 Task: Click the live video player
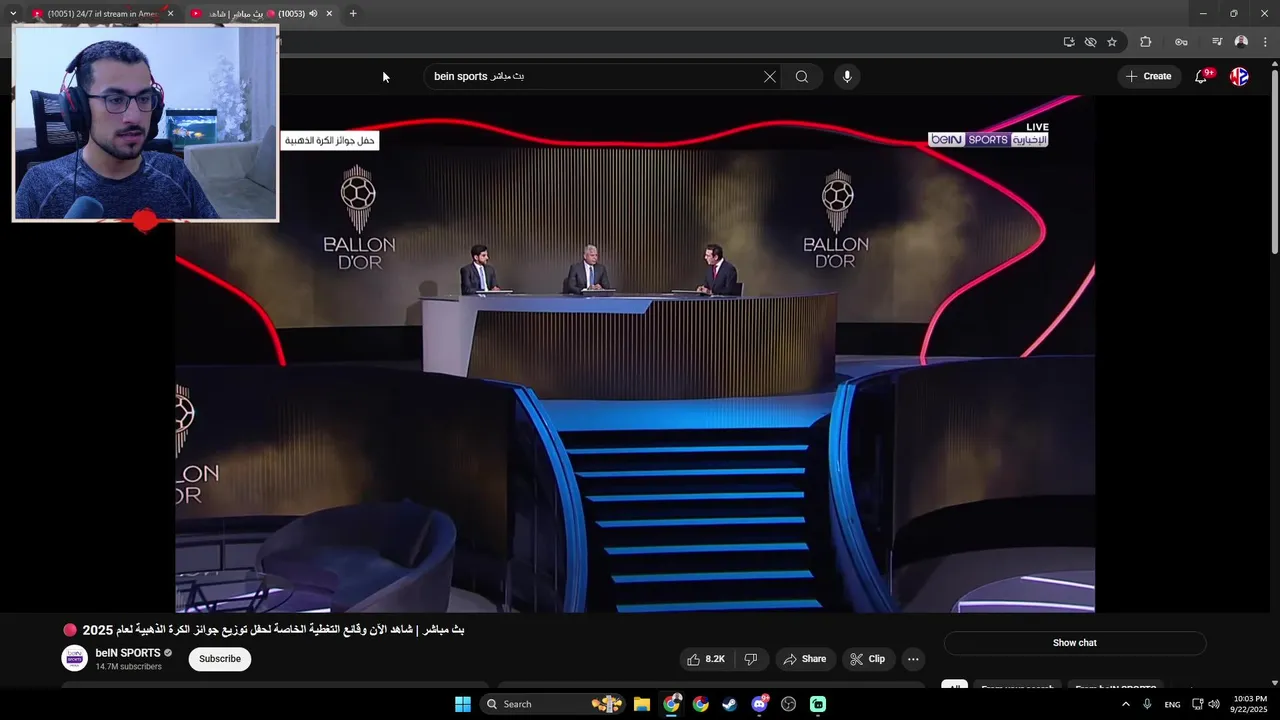point(635,354)
